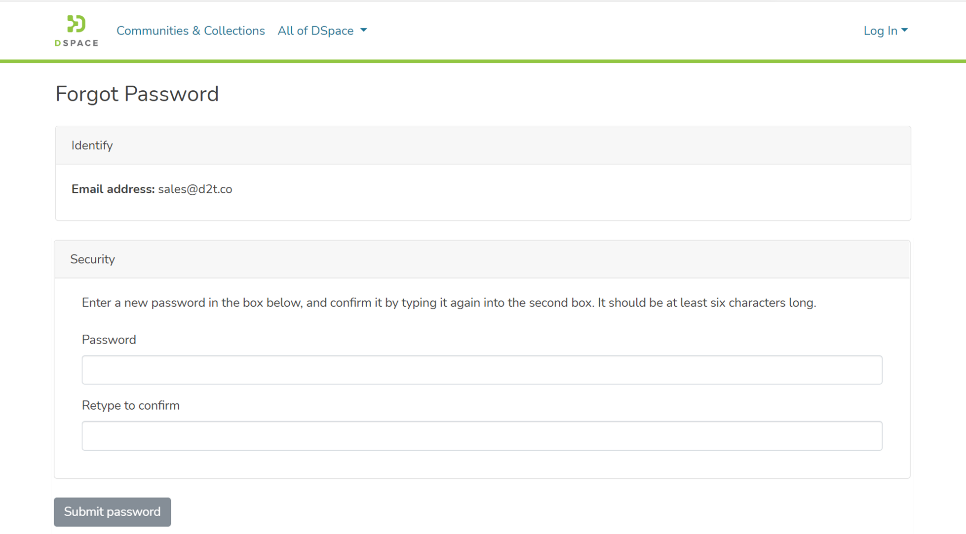Click the DSPACE wordmark under the logo
The image size is (966, 534).
(x=76, y=43)
